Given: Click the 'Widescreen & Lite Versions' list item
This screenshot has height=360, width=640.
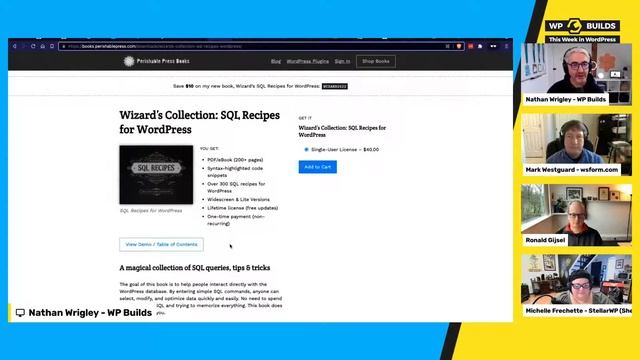Looking at the screenshot, I should pyautogui.click(x=238, y=200).
